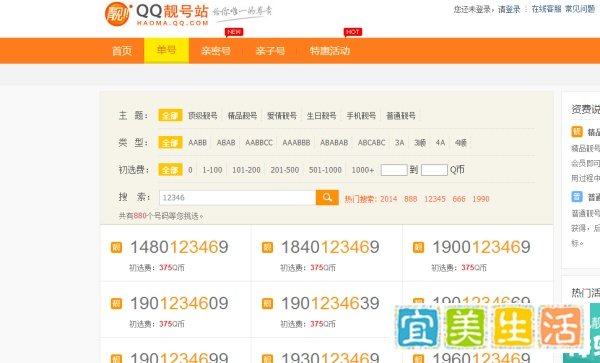The height and width of the screenshot is (363, 600).
Task: Filter by the 精品靓号 theme
Action: [242, 116]
